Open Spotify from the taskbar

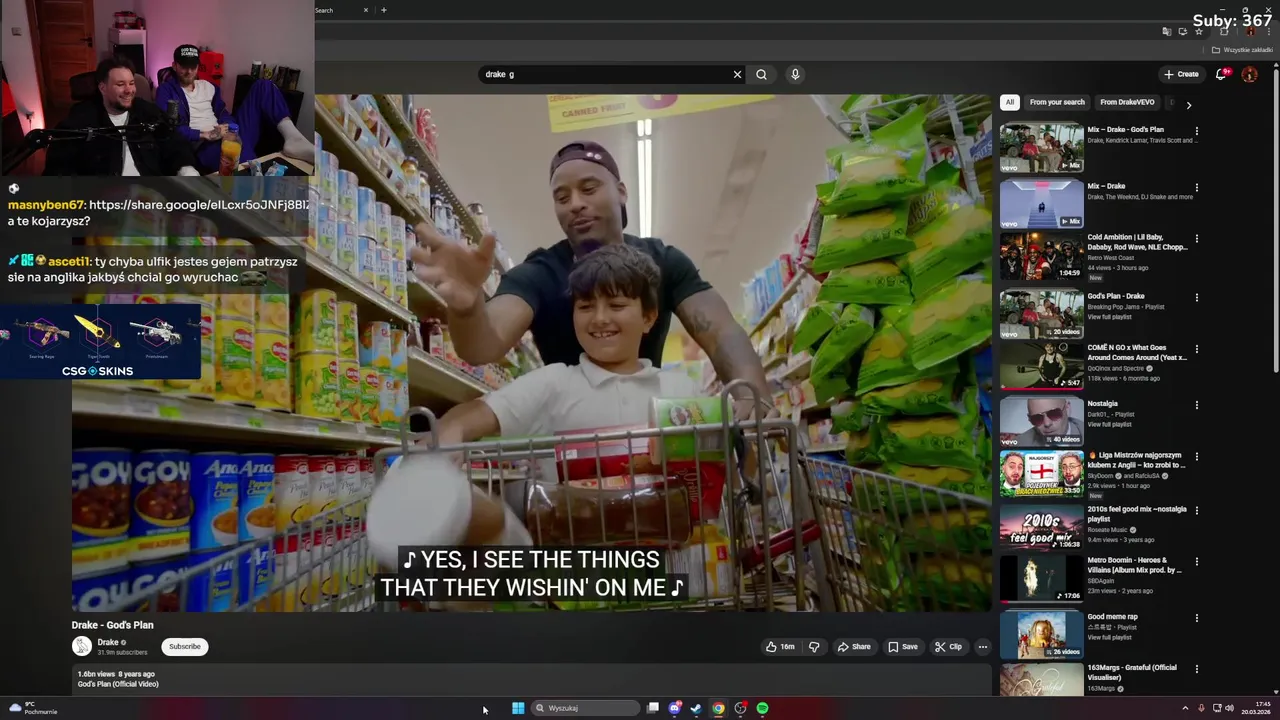click(762, 708)
